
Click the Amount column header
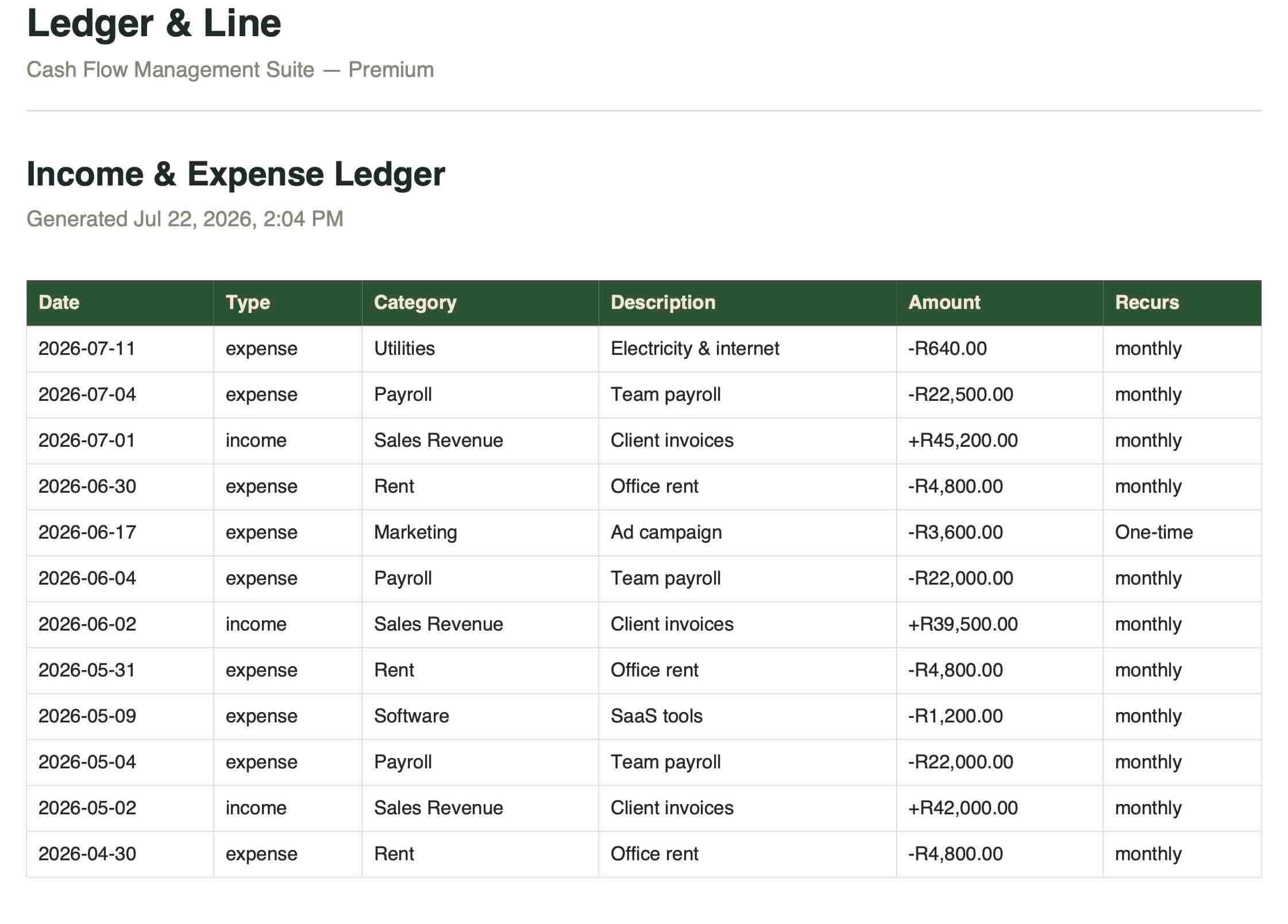1000,303
